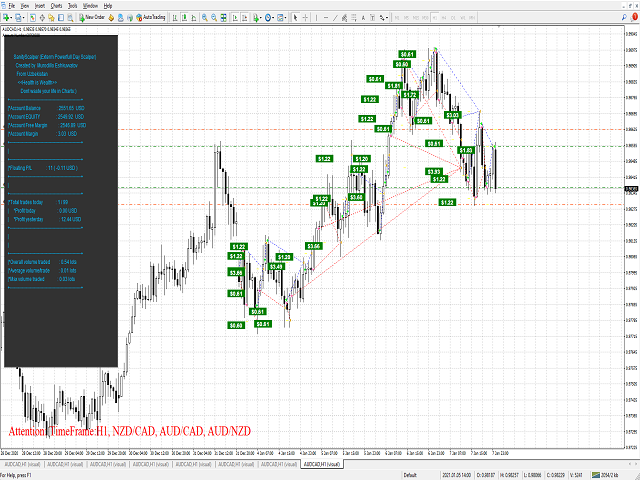Tile chart windows with the grid icon
This screenshot has height=480, width=640.
tap(224, 18)
